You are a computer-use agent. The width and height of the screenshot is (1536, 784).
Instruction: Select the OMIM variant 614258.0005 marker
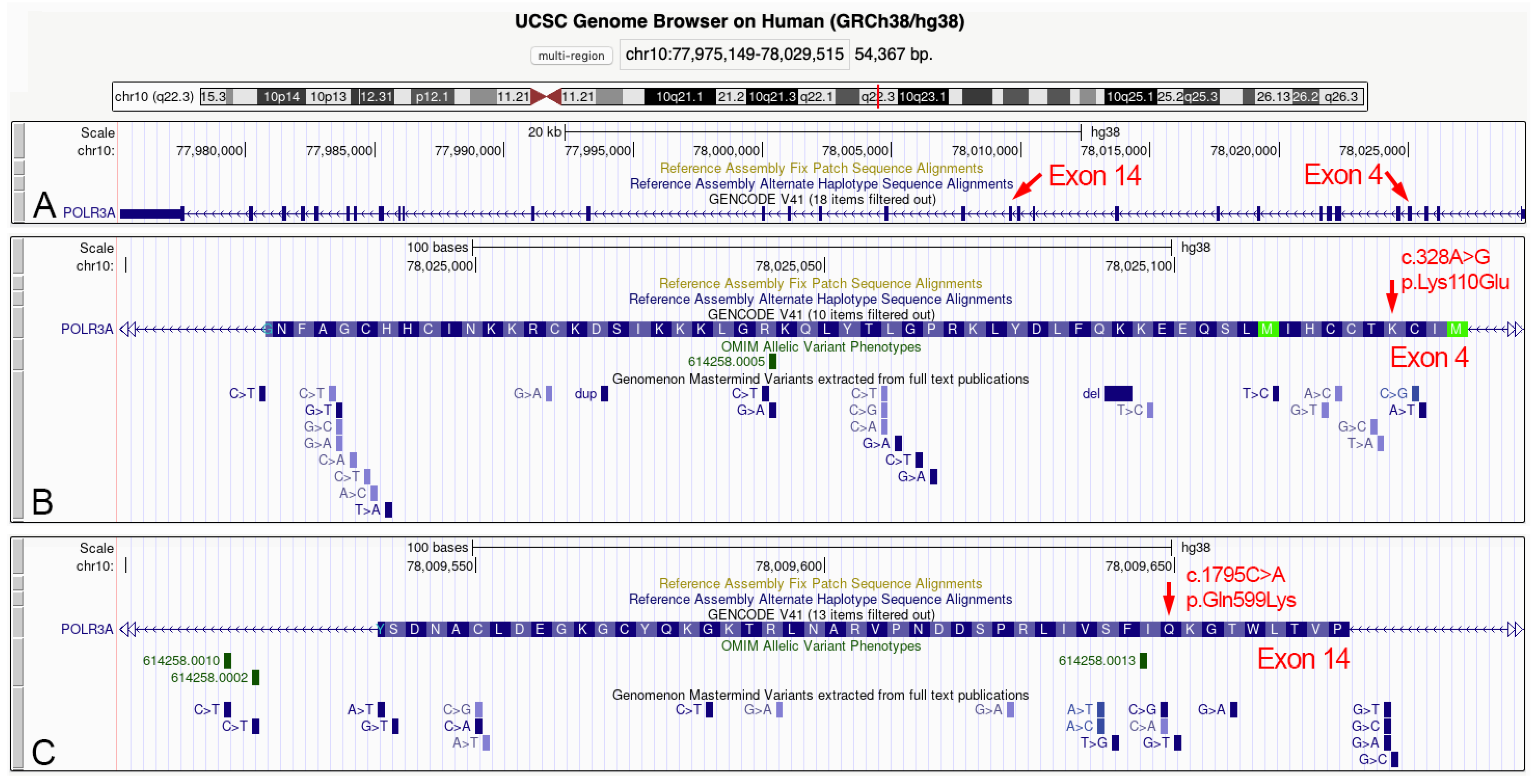773,361
